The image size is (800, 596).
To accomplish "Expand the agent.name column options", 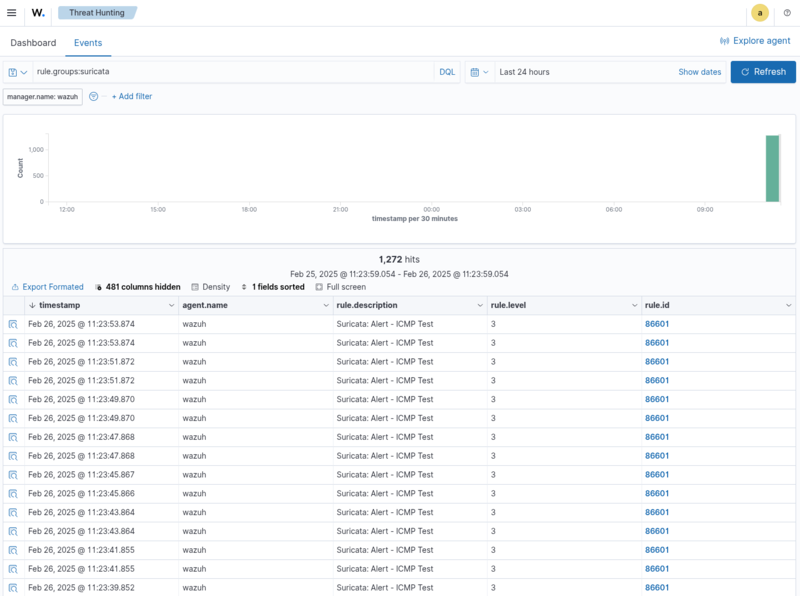I will coord(325,305).
